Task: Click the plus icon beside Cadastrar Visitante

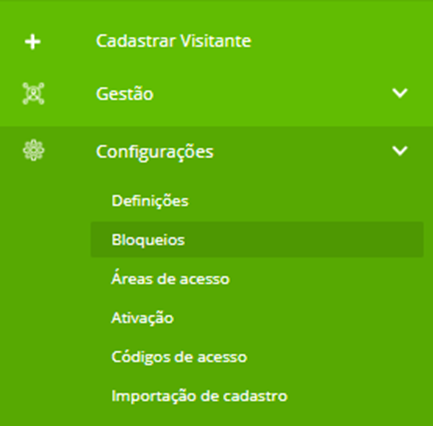Action: (33, 42)
